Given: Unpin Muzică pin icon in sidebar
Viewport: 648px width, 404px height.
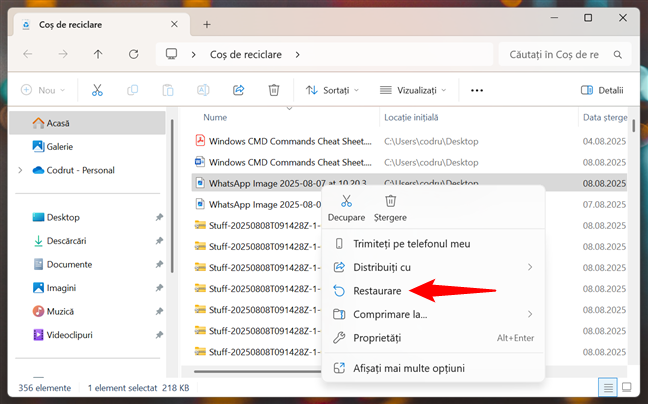Looking at the screenshot, I should coord(159,311).
